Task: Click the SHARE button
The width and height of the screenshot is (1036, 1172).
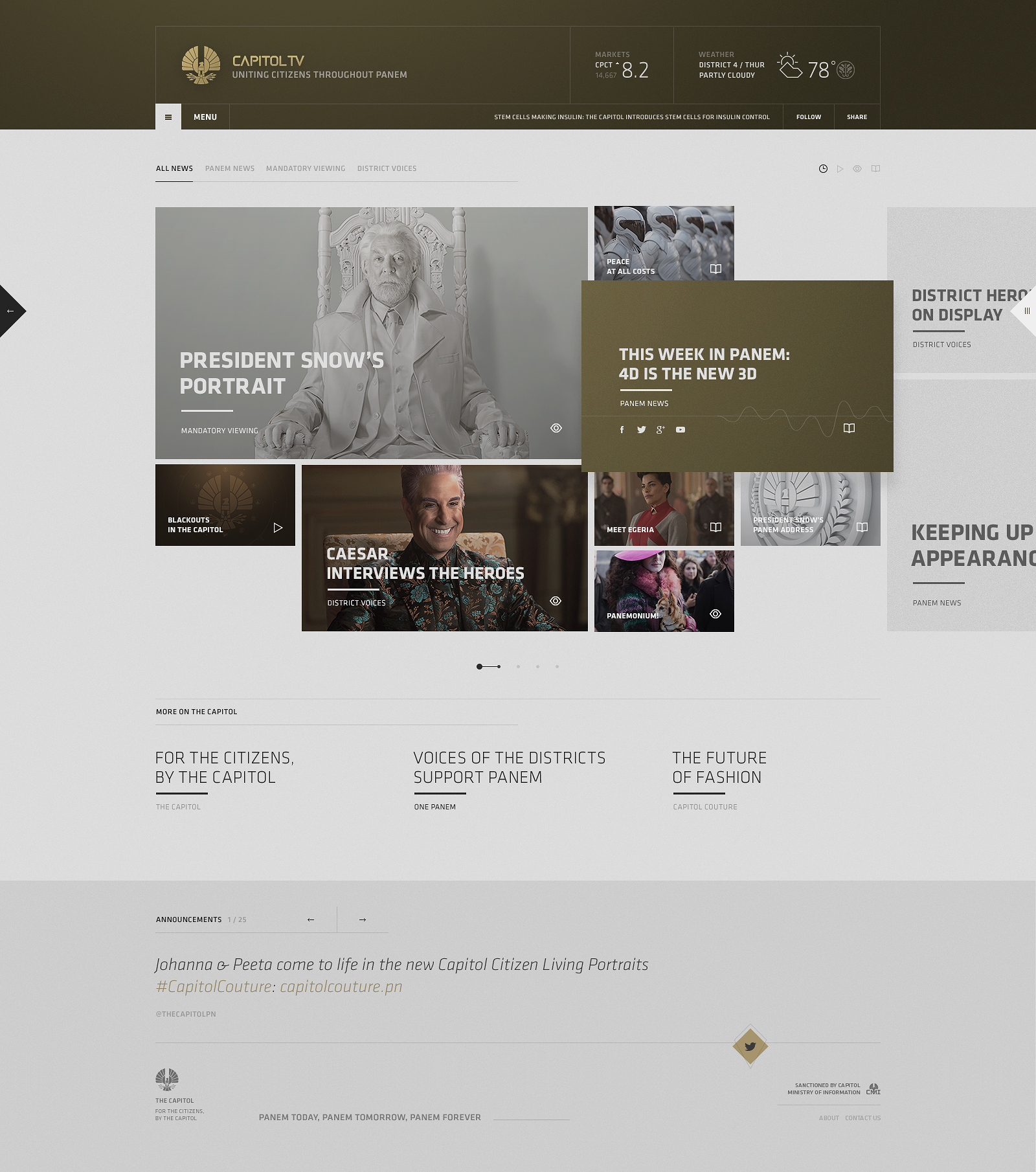Action: click(857, 117)
